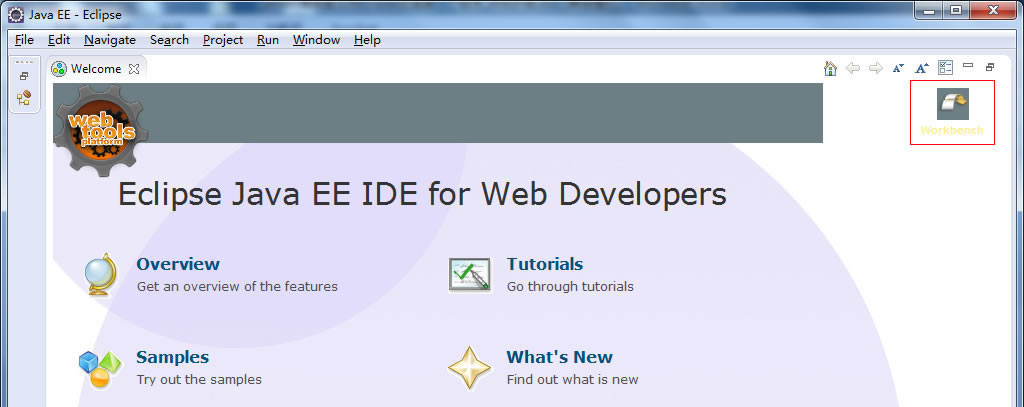Maximize the Eclipse window
Image resolution: width=1024 pixels, height=407 pixels.
(956, 10)
